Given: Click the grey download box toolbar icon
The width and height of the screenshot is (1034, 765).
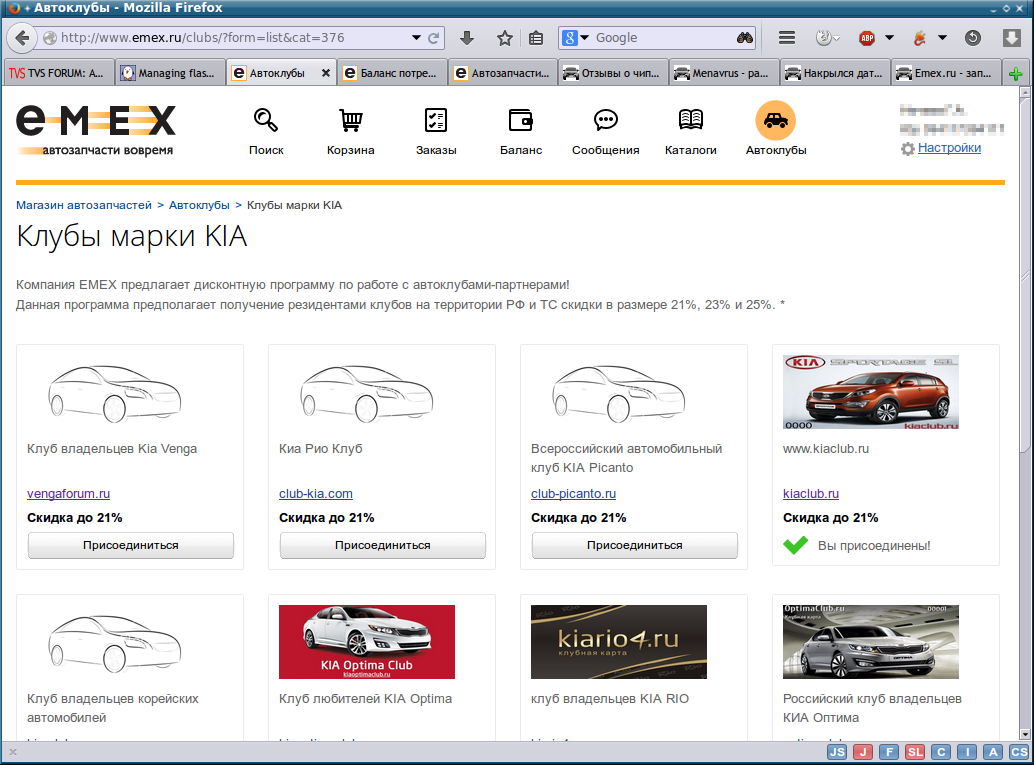Looking at the screenshot, I should [1012, 38].
